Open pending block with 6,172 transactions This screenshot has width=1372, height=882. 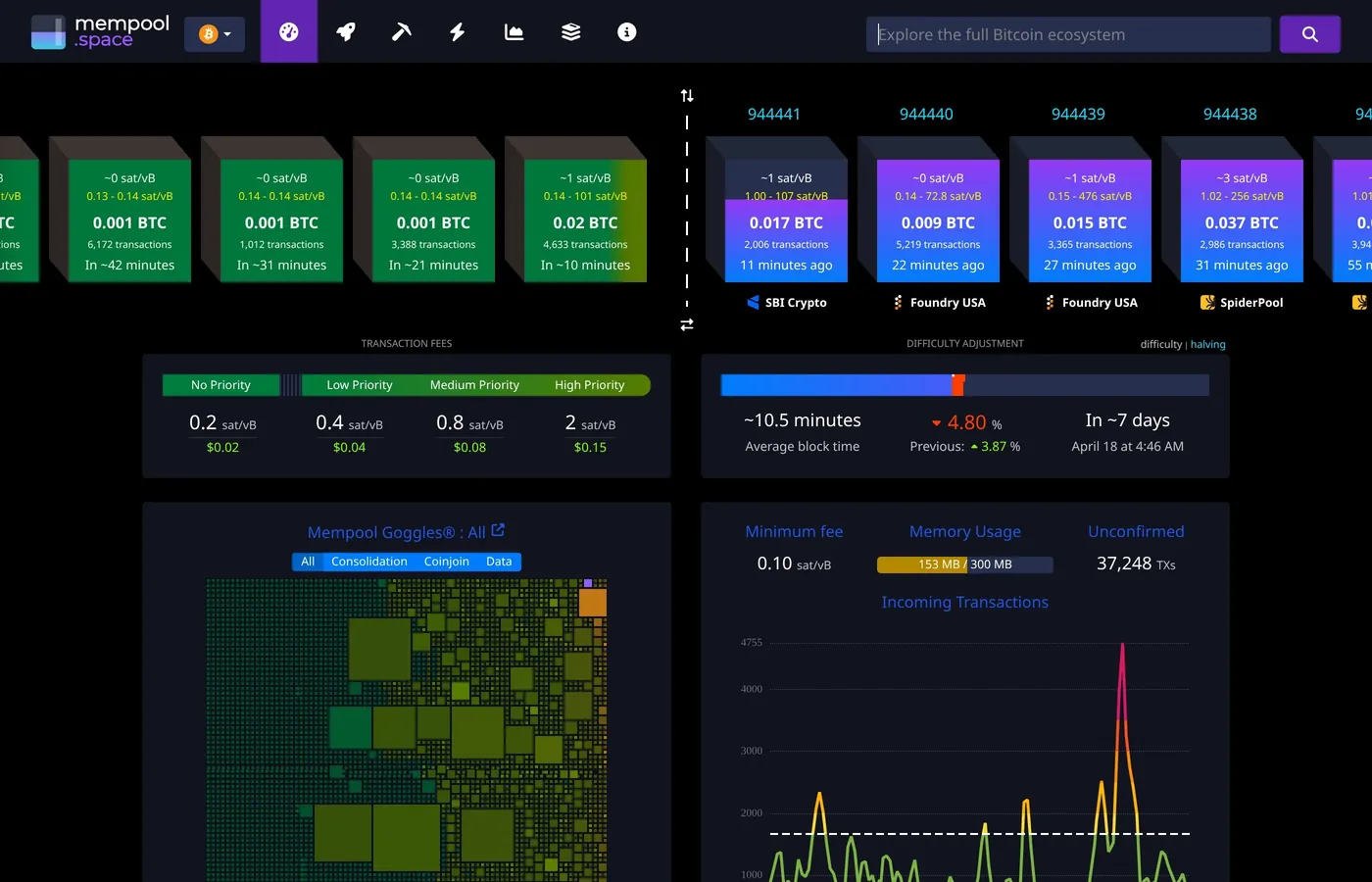129,220
